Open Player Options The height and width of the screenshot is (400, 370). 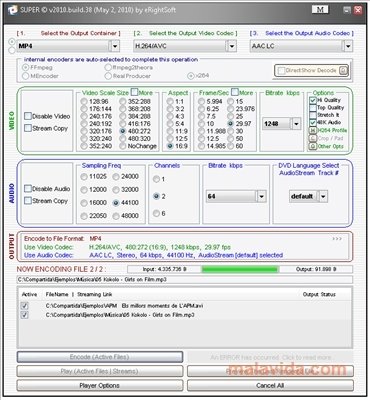tap(100, 385)
